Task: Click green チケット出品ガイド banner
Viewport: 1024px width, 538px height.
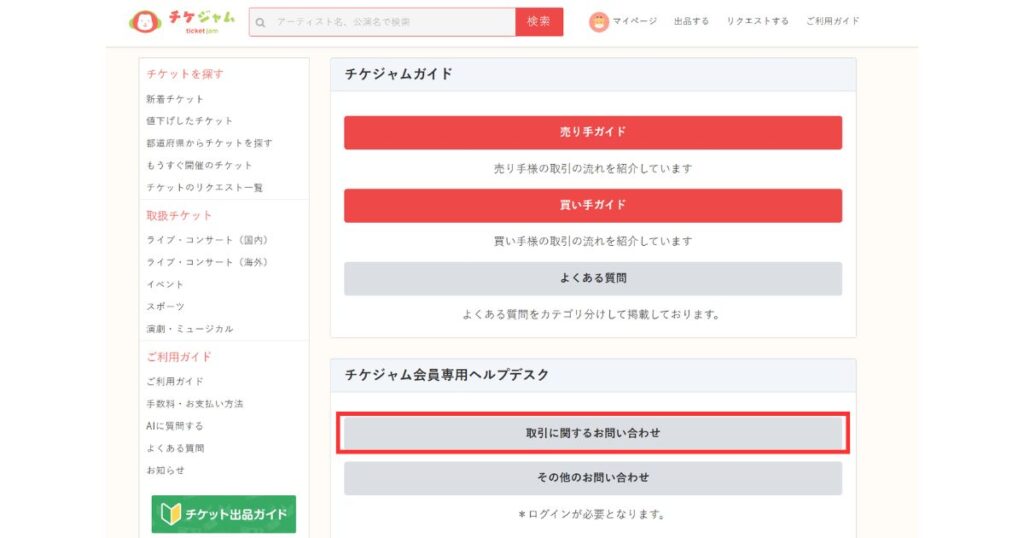Action: coord(223,514)
